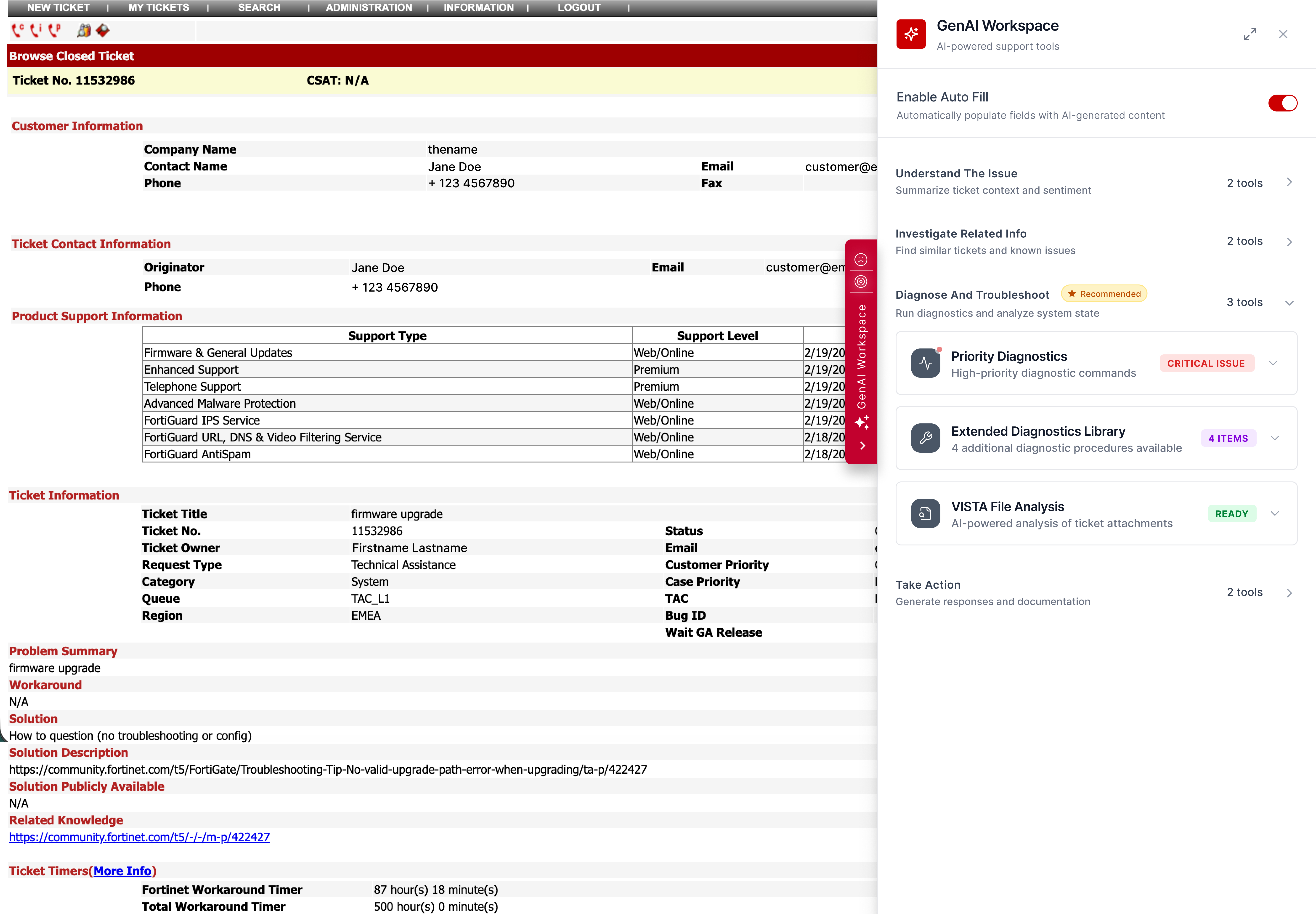Click the target icon on the red side tab
This screenshot has height=914, width=1316.
(x=861, y=281)
